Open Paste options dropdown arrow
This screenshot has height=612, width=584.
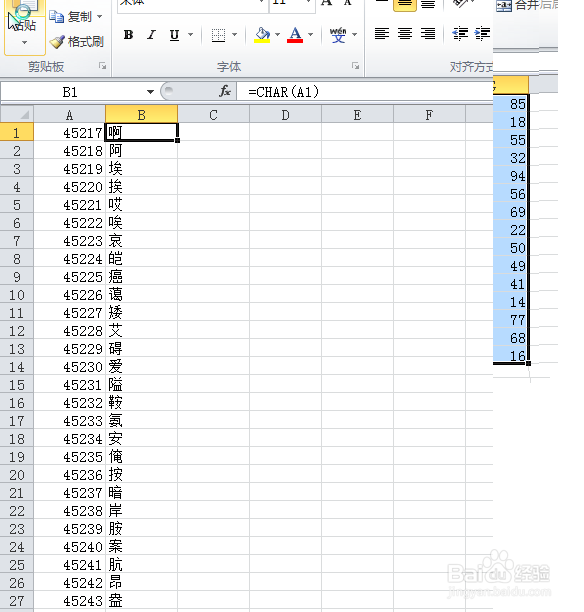coord(25,42)
